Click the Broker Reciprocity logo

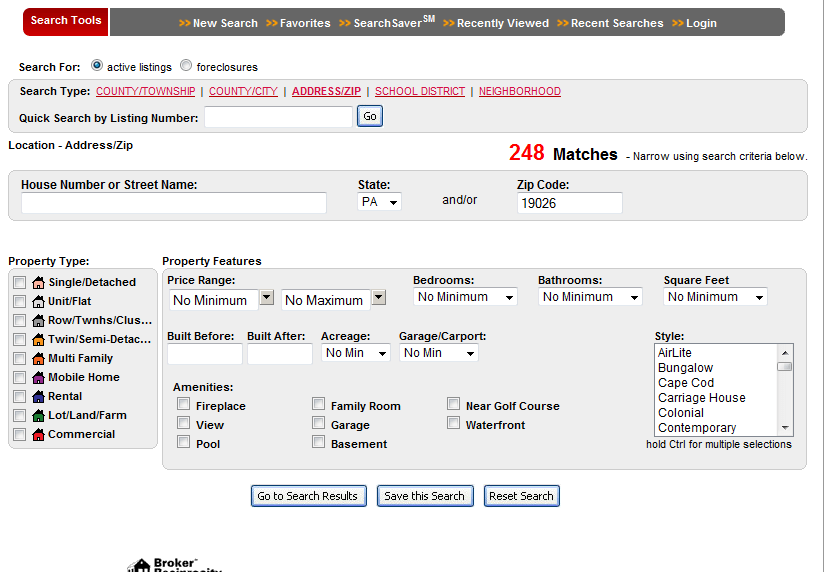(x=175, y=565)
